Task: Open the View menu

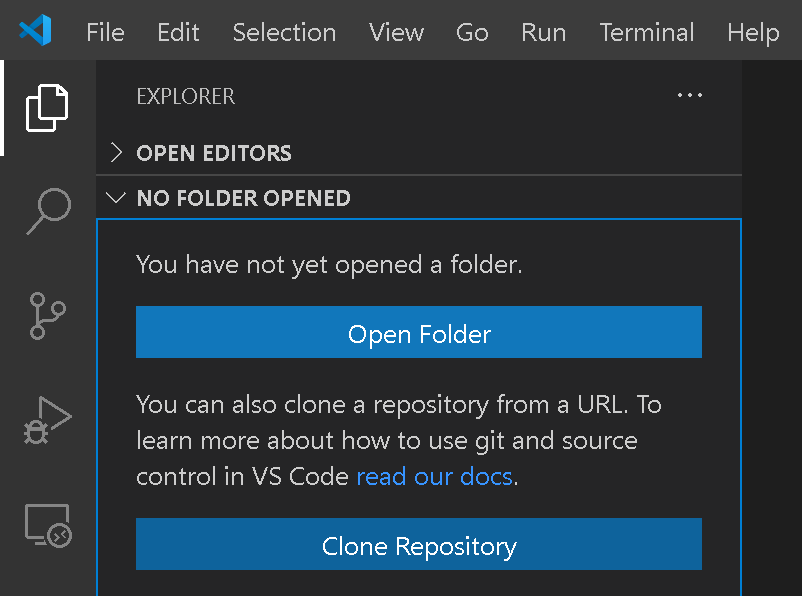Action: pos(396,32)
